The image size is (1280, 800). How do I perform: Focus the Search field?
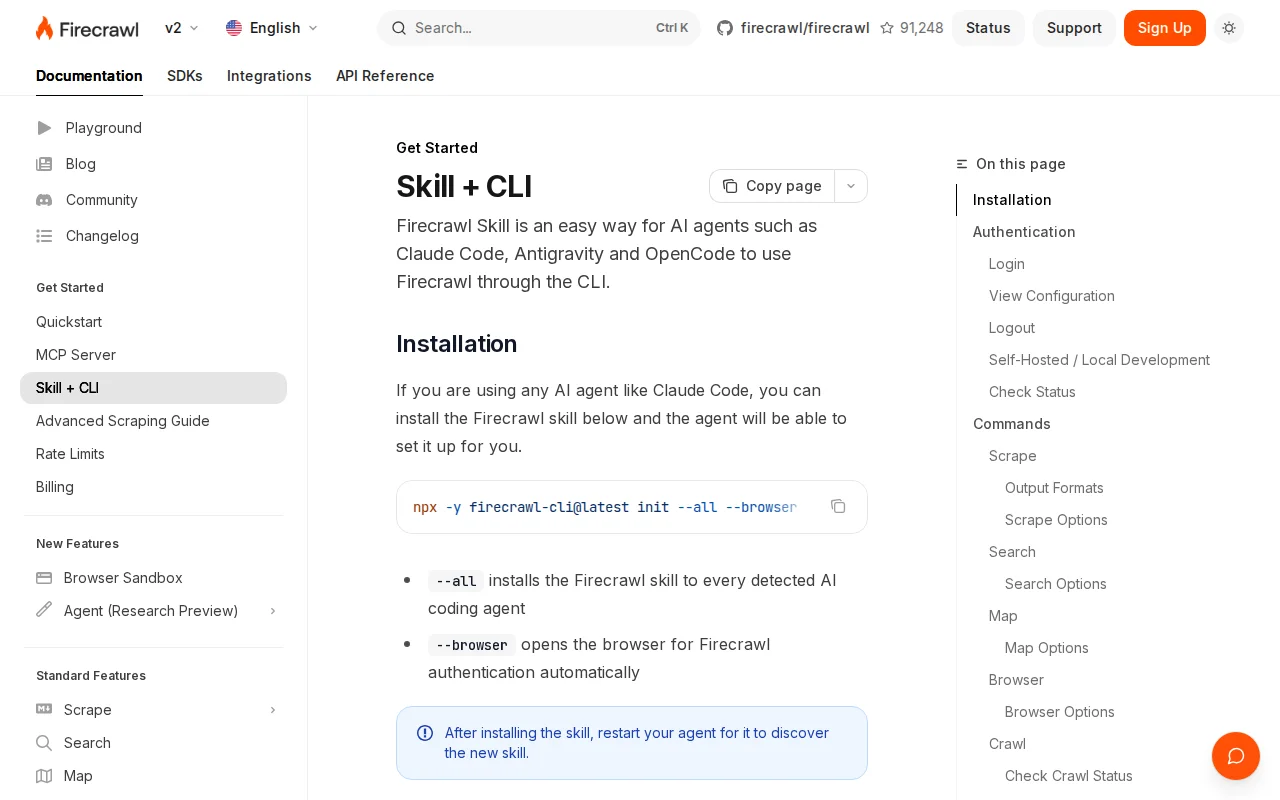coord(539,28)
